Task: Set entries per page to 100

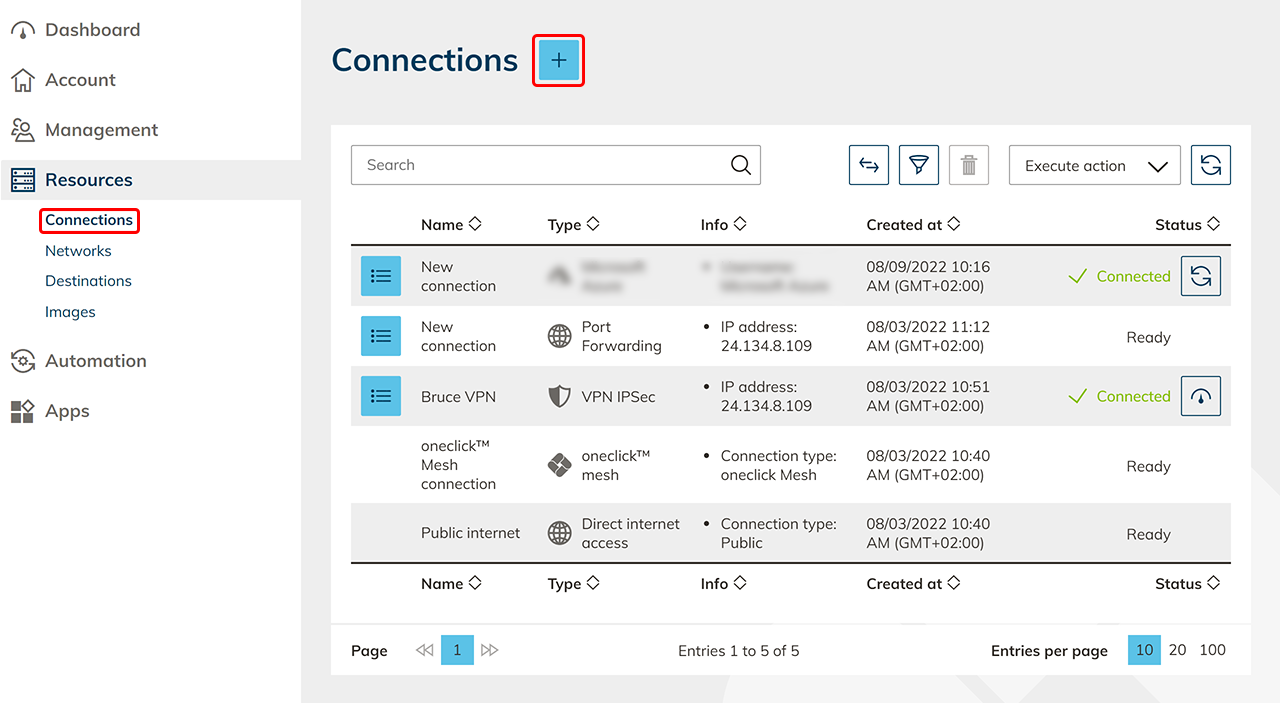Action: pyautogui.click(x=1212, y=650)
